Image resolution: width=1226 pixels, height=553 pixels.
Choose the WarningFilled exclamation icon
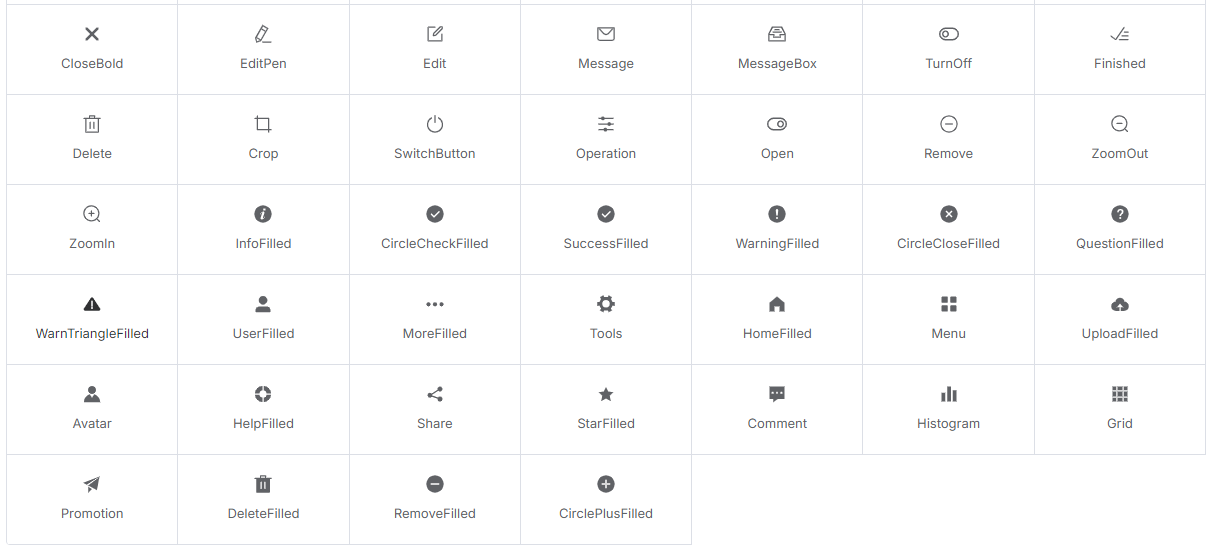pyautogui.click(x=777, y=214)
